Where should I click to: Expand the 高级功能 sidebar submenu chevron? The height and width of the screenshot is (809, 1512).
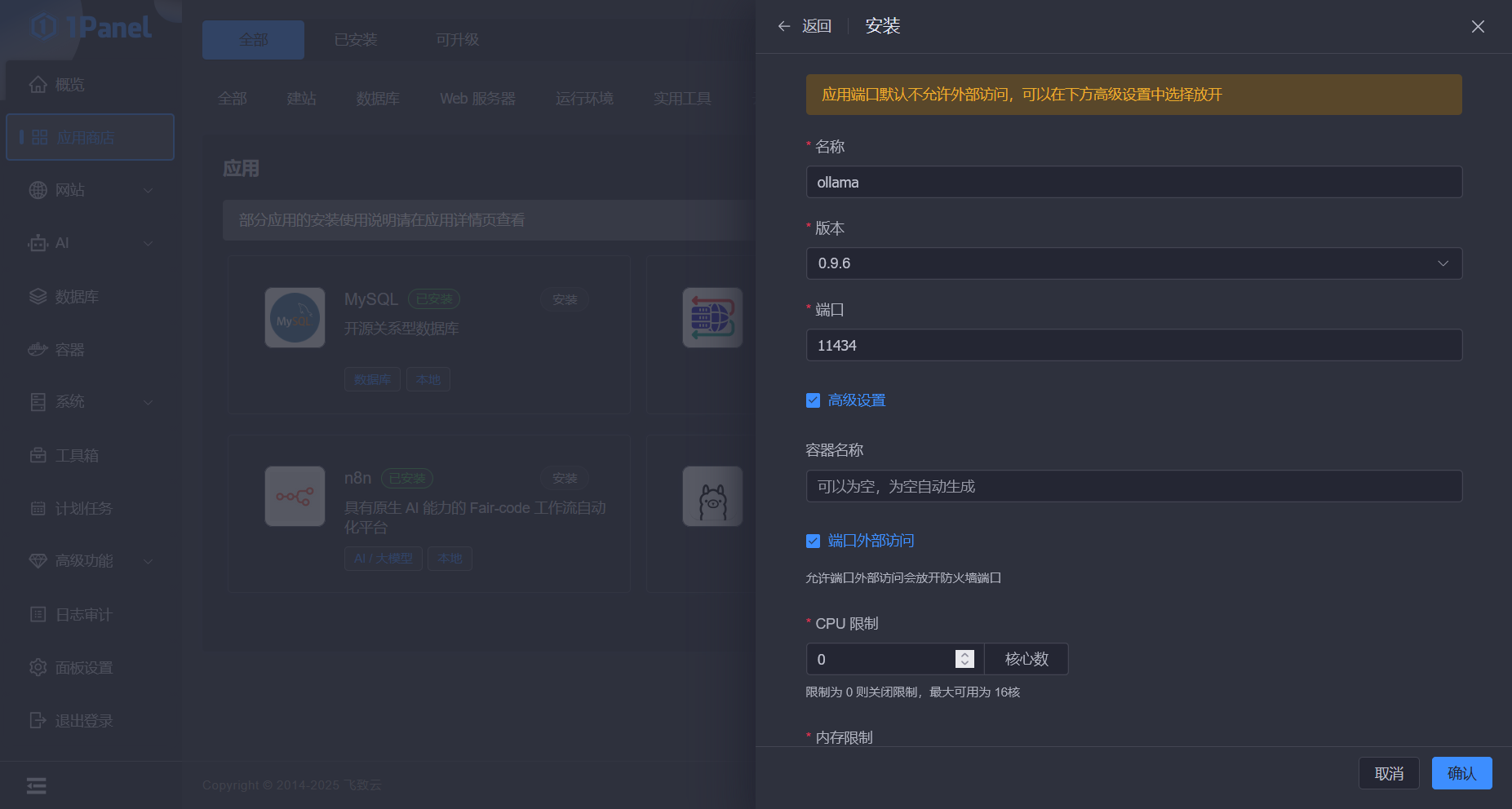(149, 561)
